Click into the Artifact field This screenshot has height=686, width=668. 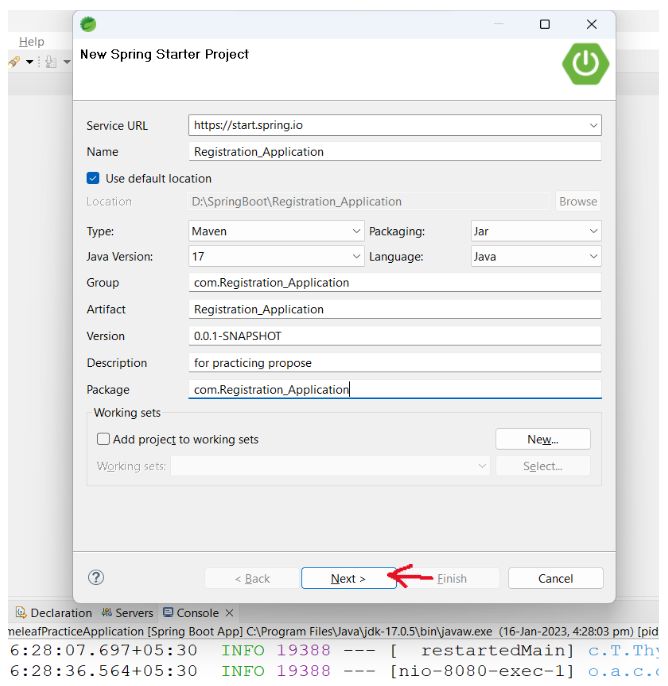[x=395, y=309]
